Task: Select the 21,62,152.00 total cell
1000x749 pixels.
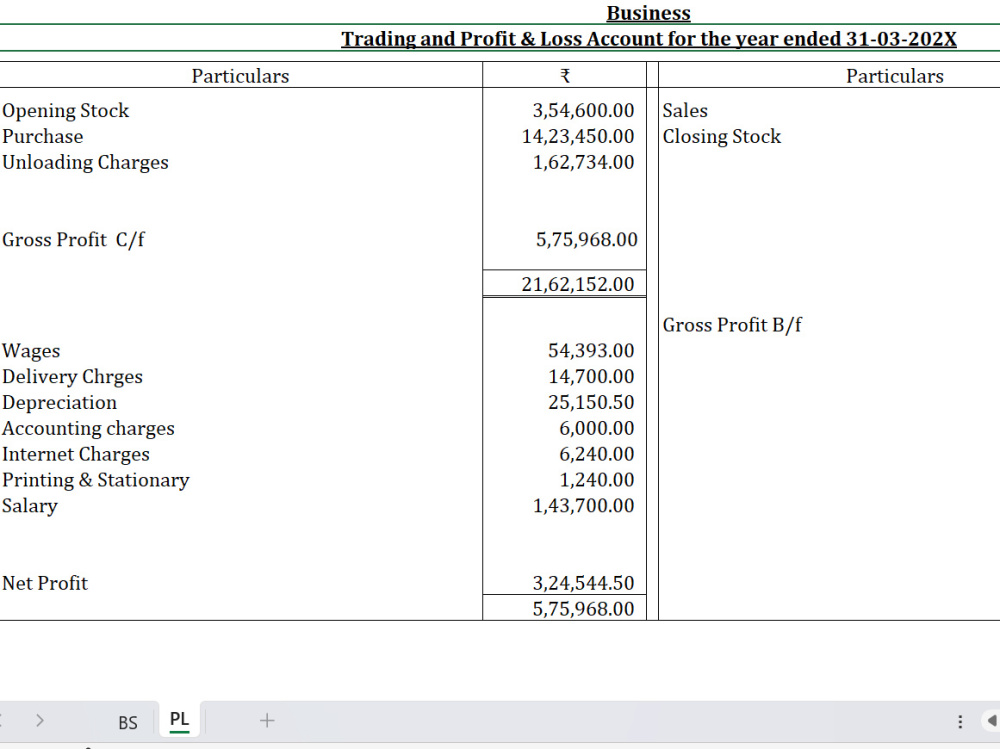Action: [x=578, y=284]
